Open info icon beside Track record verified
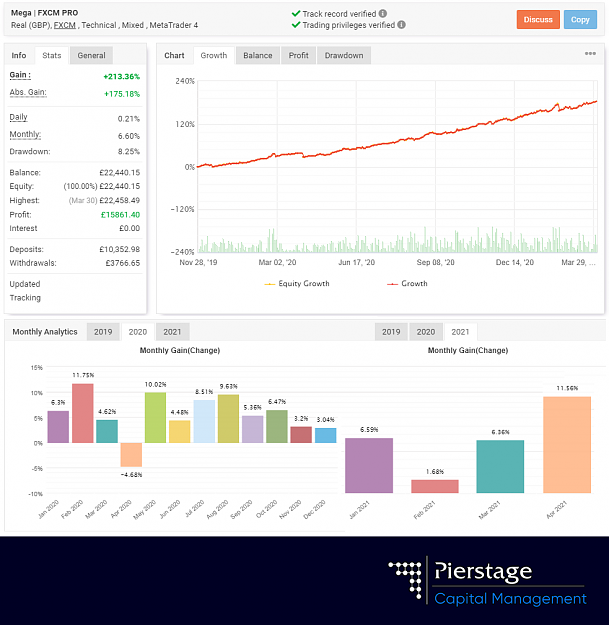Viewport: 609px width, 625px height. (x=383, y=14)
